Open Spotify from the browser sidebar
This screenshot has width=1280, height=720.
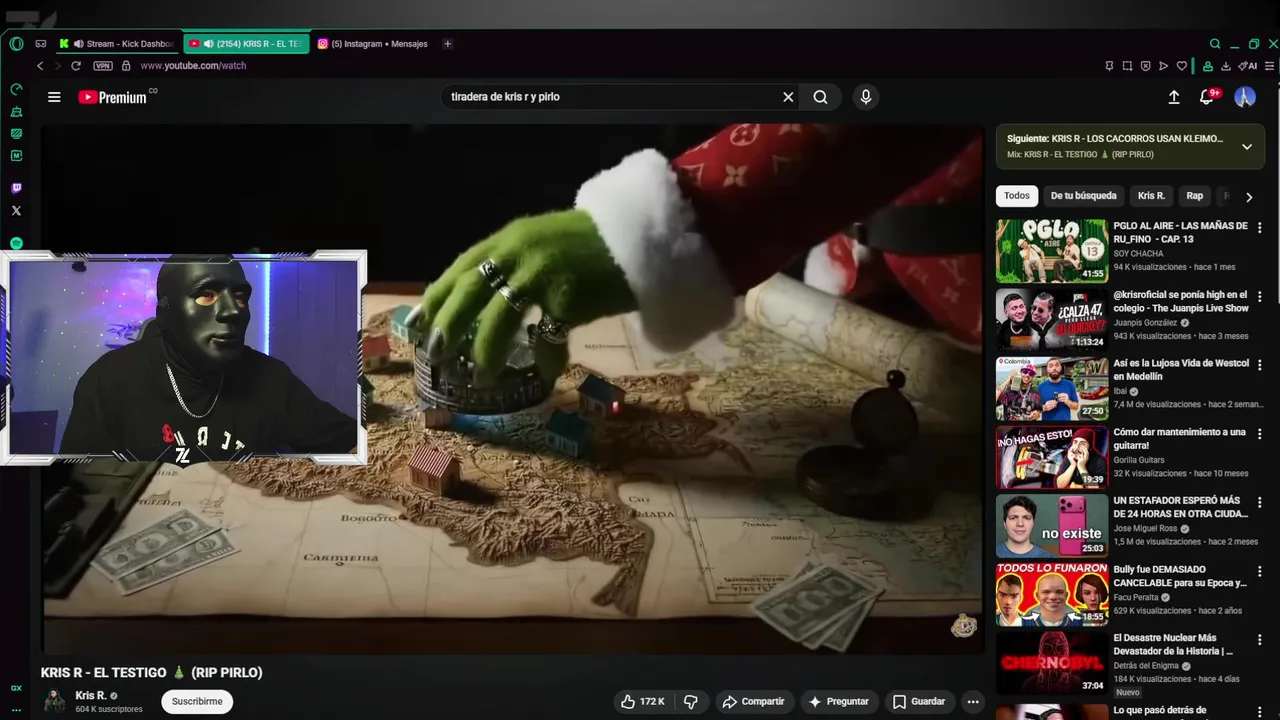tap(16, 243)
